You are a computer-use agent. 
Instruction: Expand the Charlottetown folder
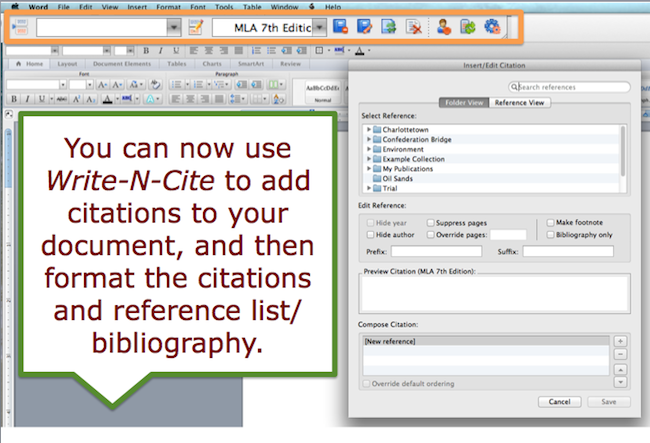pos(369,129)
